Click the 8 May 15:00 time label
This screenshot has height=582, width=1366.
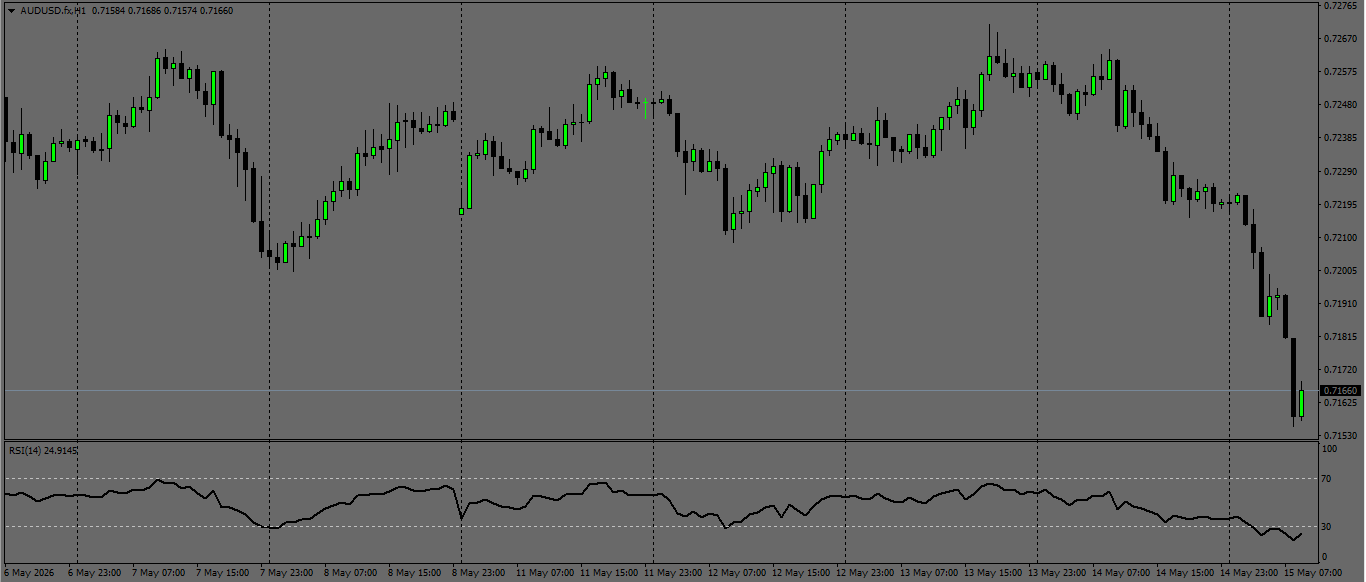pyautogui.click(x=414, y=573)
